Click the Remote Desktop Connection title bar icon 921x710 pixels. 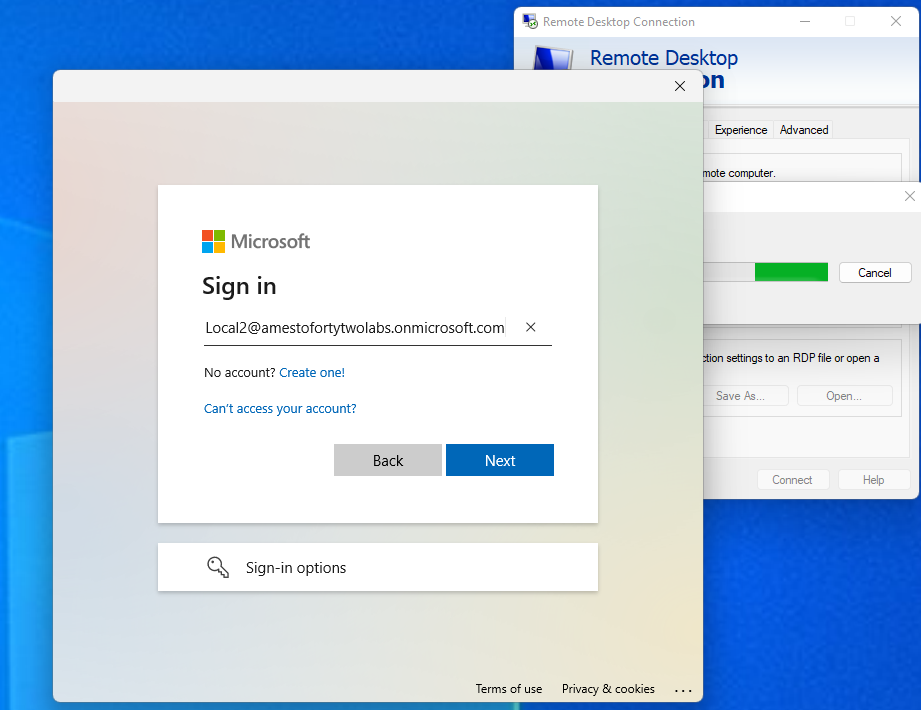tap(530, 21)
